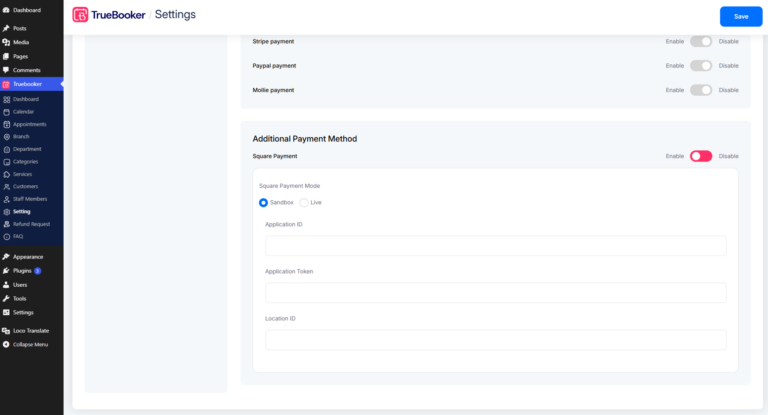
Task: Click the Posts pin icon
Action: (x=6, y=28)
